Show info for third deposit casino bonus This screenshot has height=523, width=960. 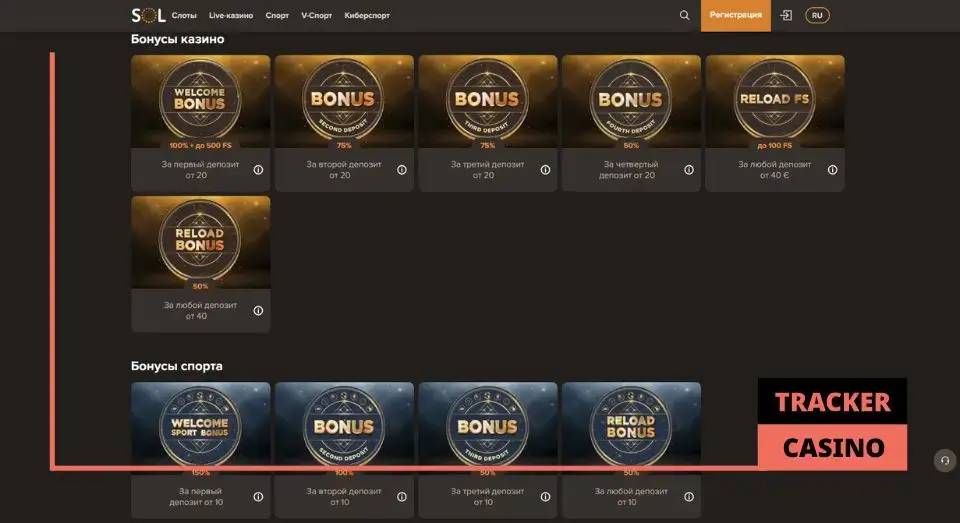pos(546,170)
